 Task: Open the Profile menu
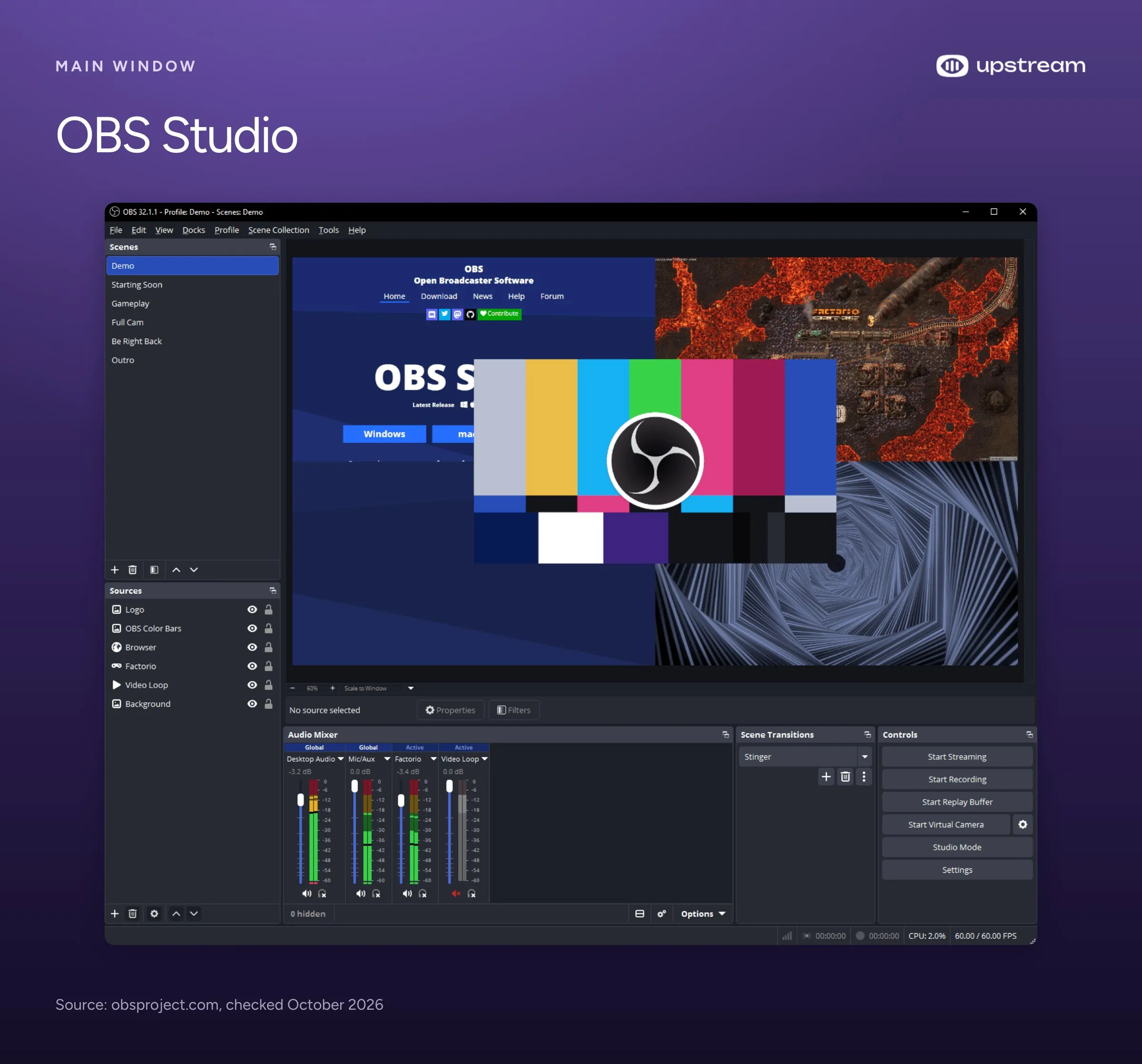pos(226,230)
